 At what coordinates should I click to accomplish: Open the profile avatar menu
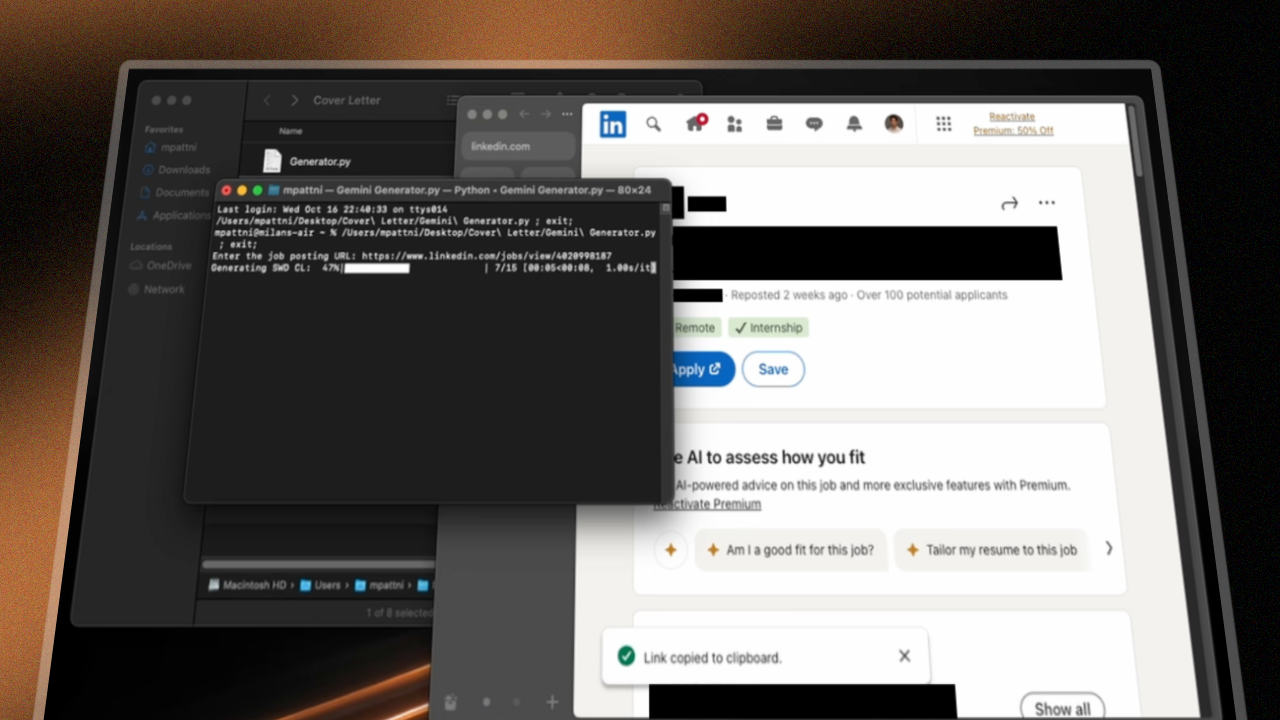(x=894, y=124)
